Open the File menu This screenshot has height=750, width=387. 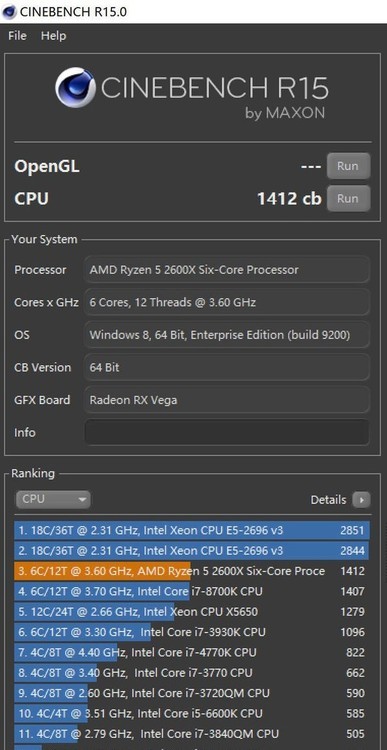[17, 36]
